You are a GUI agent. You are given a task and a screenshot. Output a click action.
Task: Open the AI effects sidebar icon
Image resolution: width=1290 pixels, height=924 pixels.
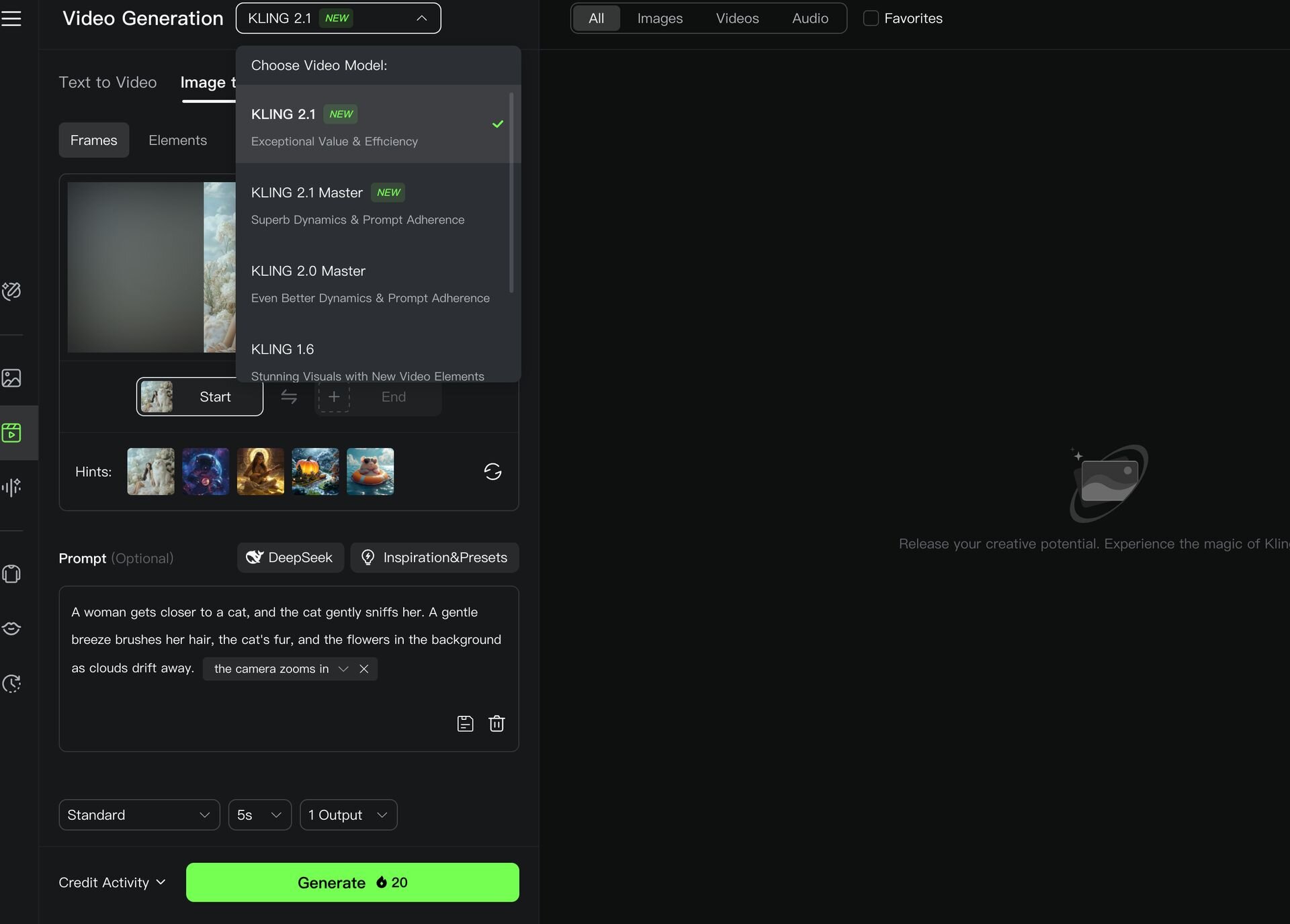click(x=11, y=291)
